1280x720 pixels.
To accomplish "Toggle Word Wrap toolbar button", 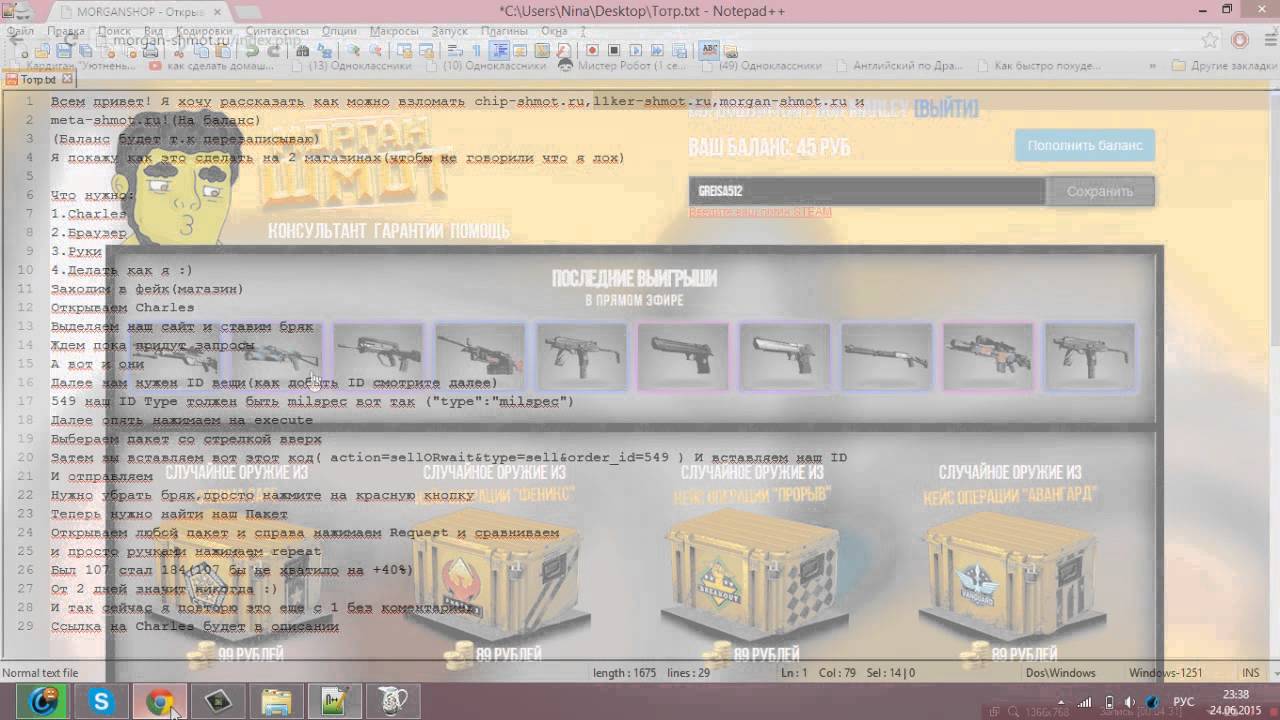I will click(455, 50).
